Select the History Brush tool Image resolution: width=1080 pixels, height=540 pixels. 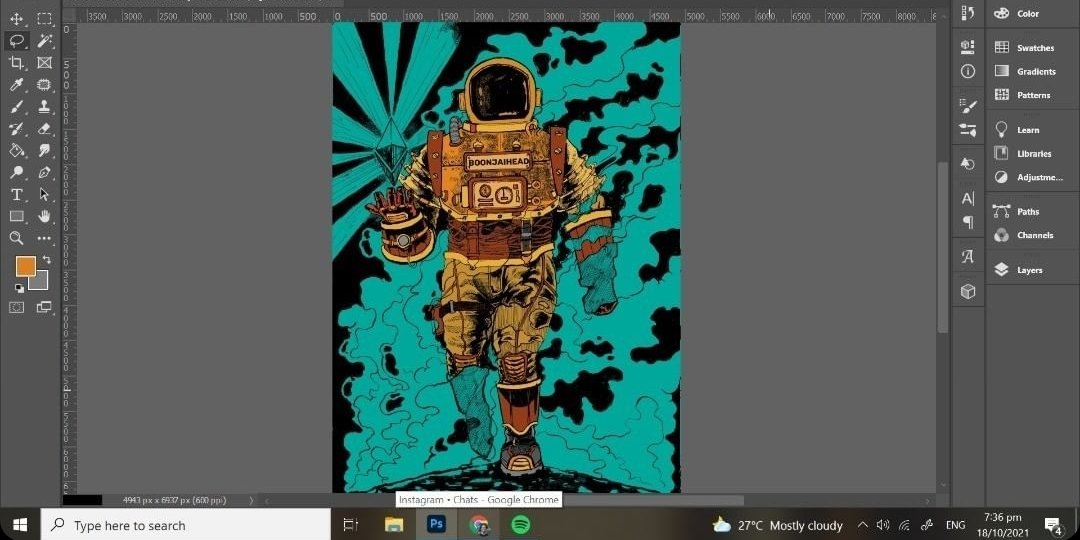coord(17,128)
